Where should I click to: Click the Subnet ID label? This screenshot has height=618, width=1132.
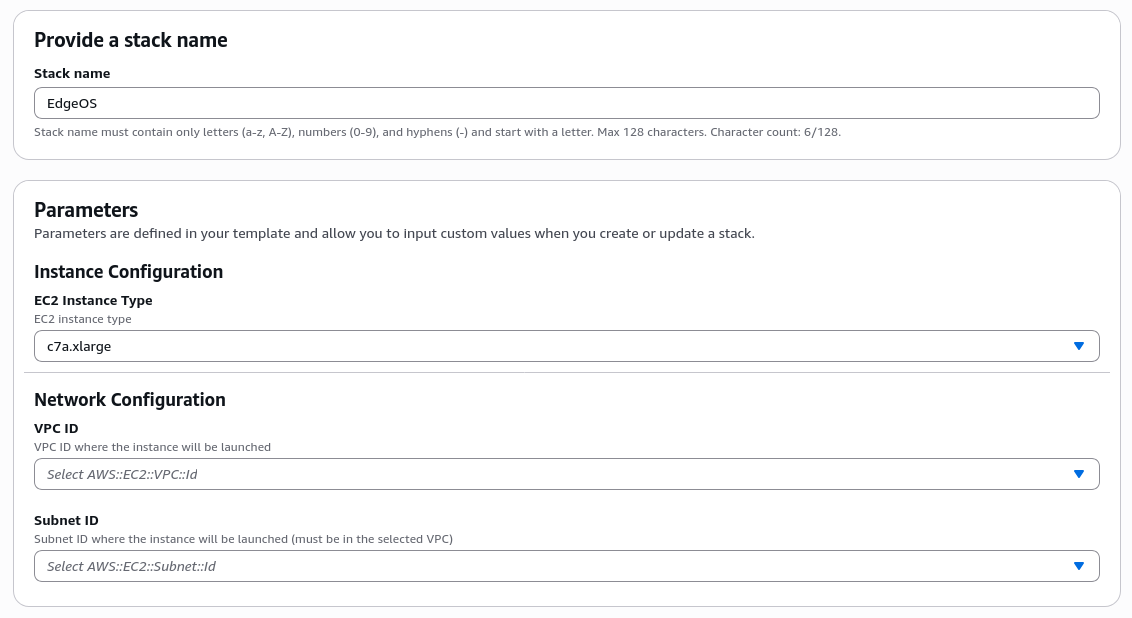tap(66, 520)
